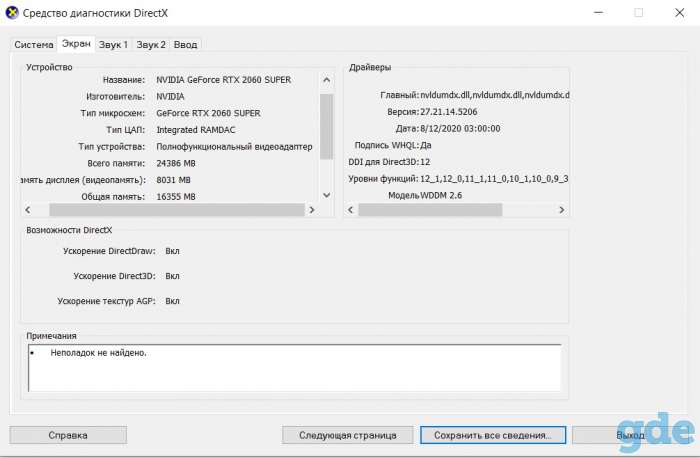Click the Выход button
Viewport: 700px width, 458px height.
point(630,435)
